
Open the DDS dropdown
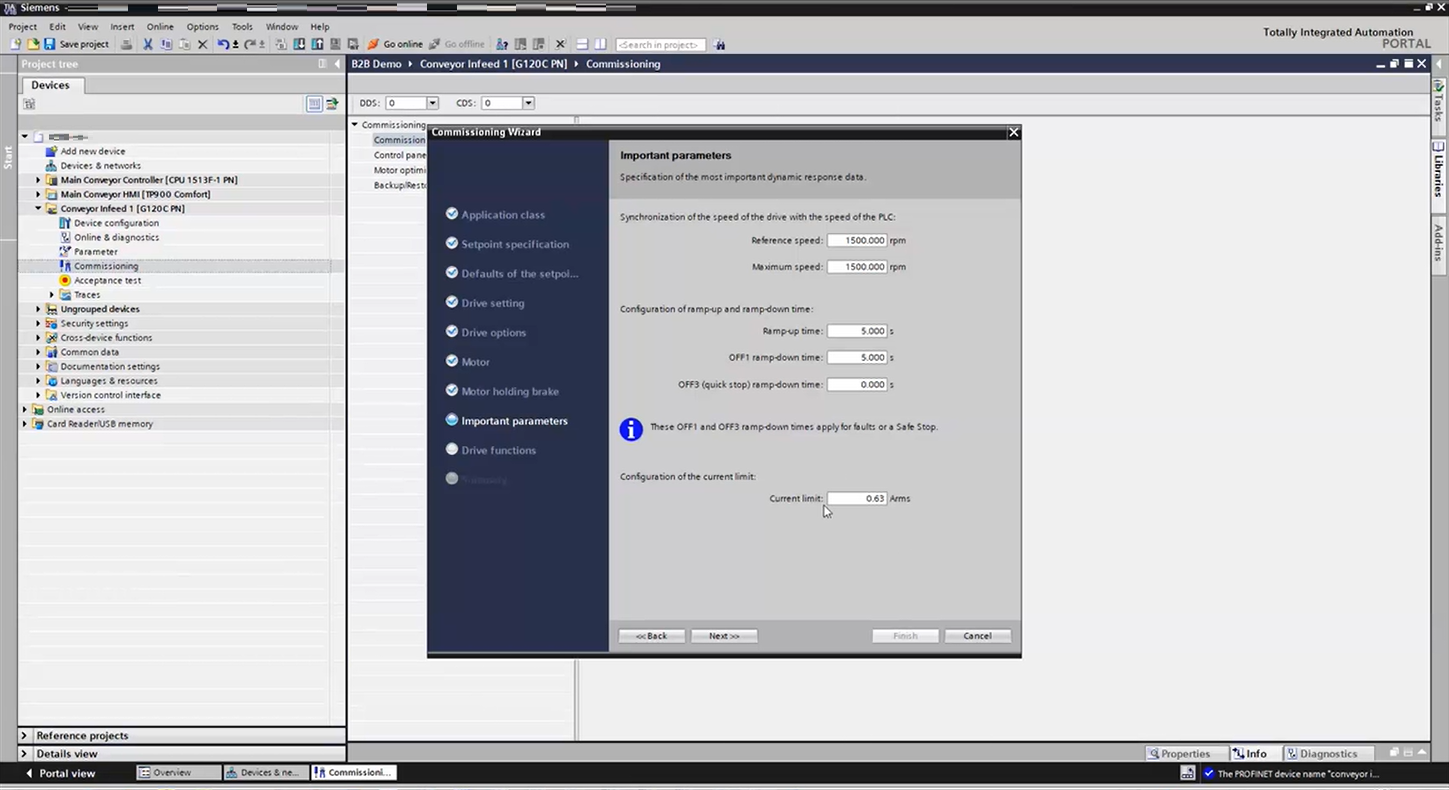tap(432, 103)
